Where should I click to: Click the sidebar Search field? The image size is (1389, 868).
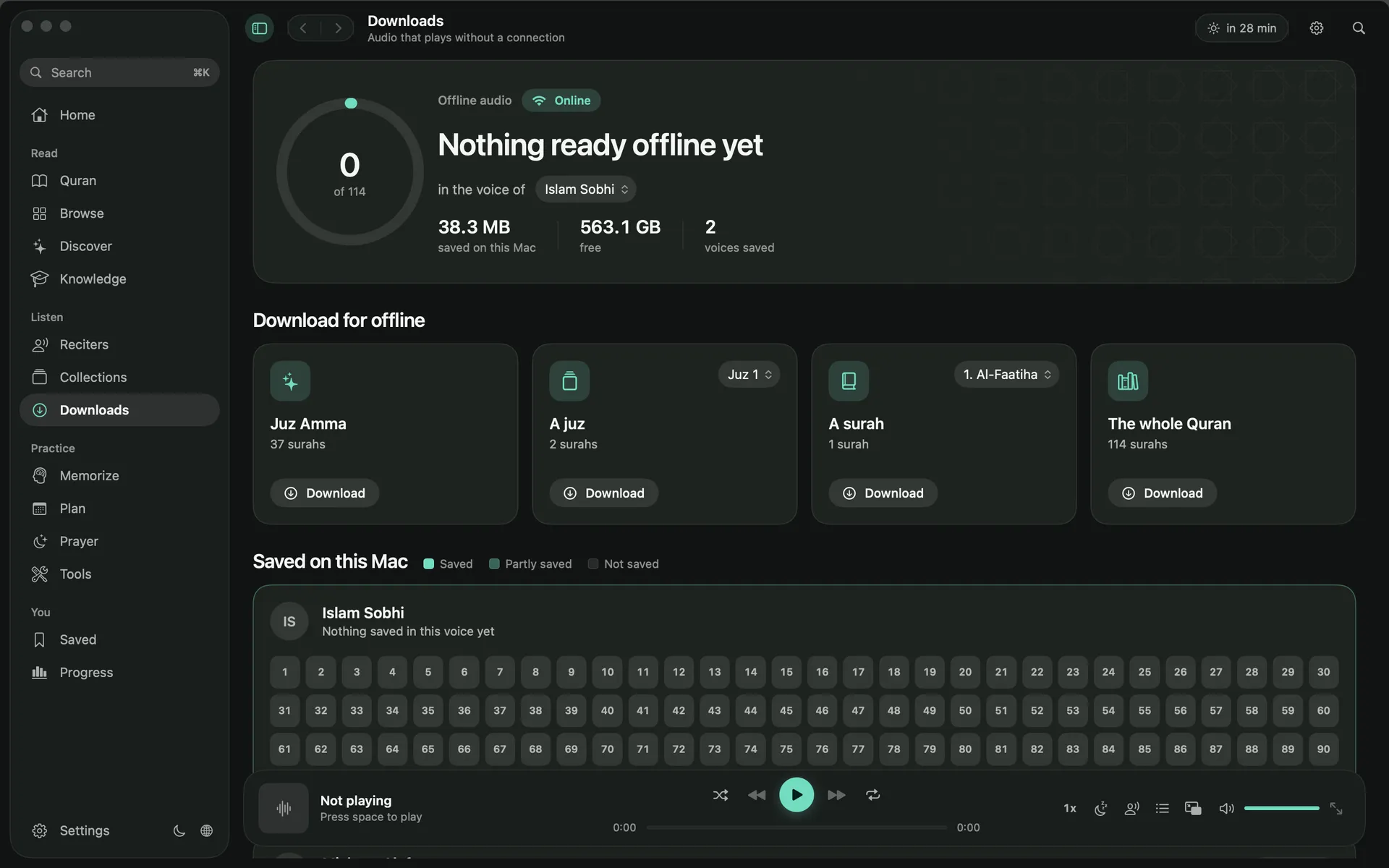click(119, 72)
